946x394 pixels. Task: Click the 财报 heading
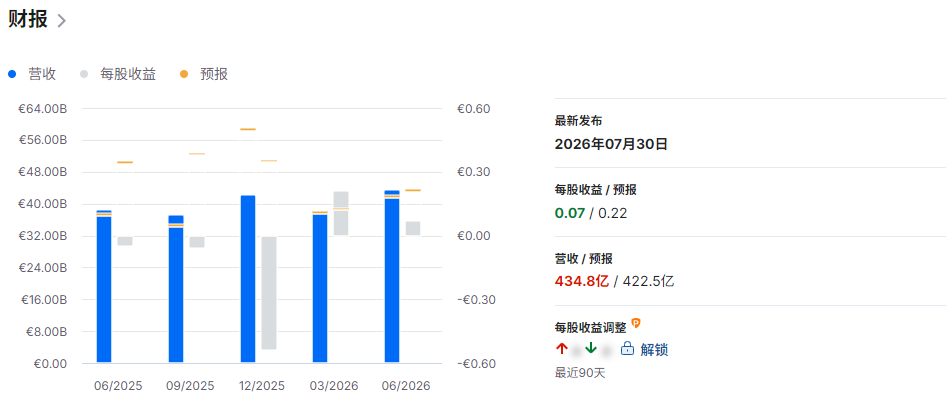point(28,19)
